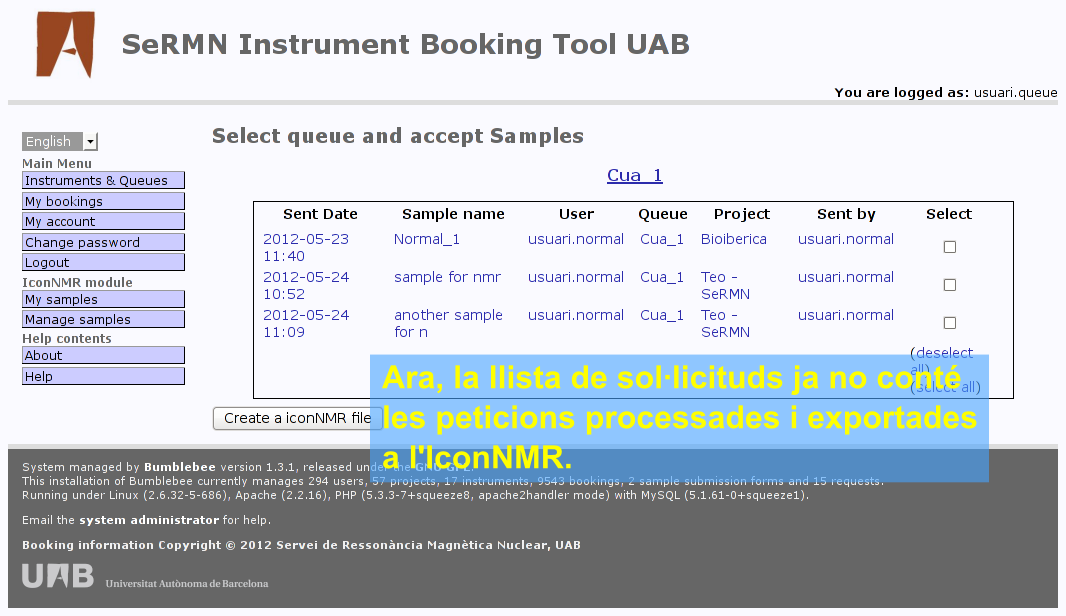
Task: Check the box for 'another sample for n'
Action: click(950, 323)
